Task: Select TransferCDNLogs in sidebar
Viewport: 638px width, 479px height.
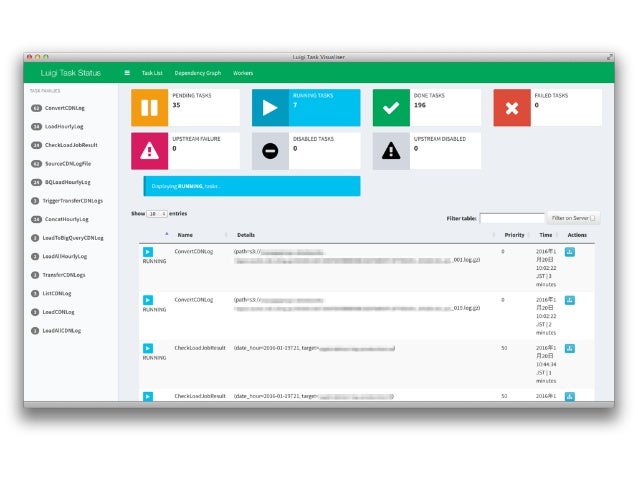Action: (64, 275)
